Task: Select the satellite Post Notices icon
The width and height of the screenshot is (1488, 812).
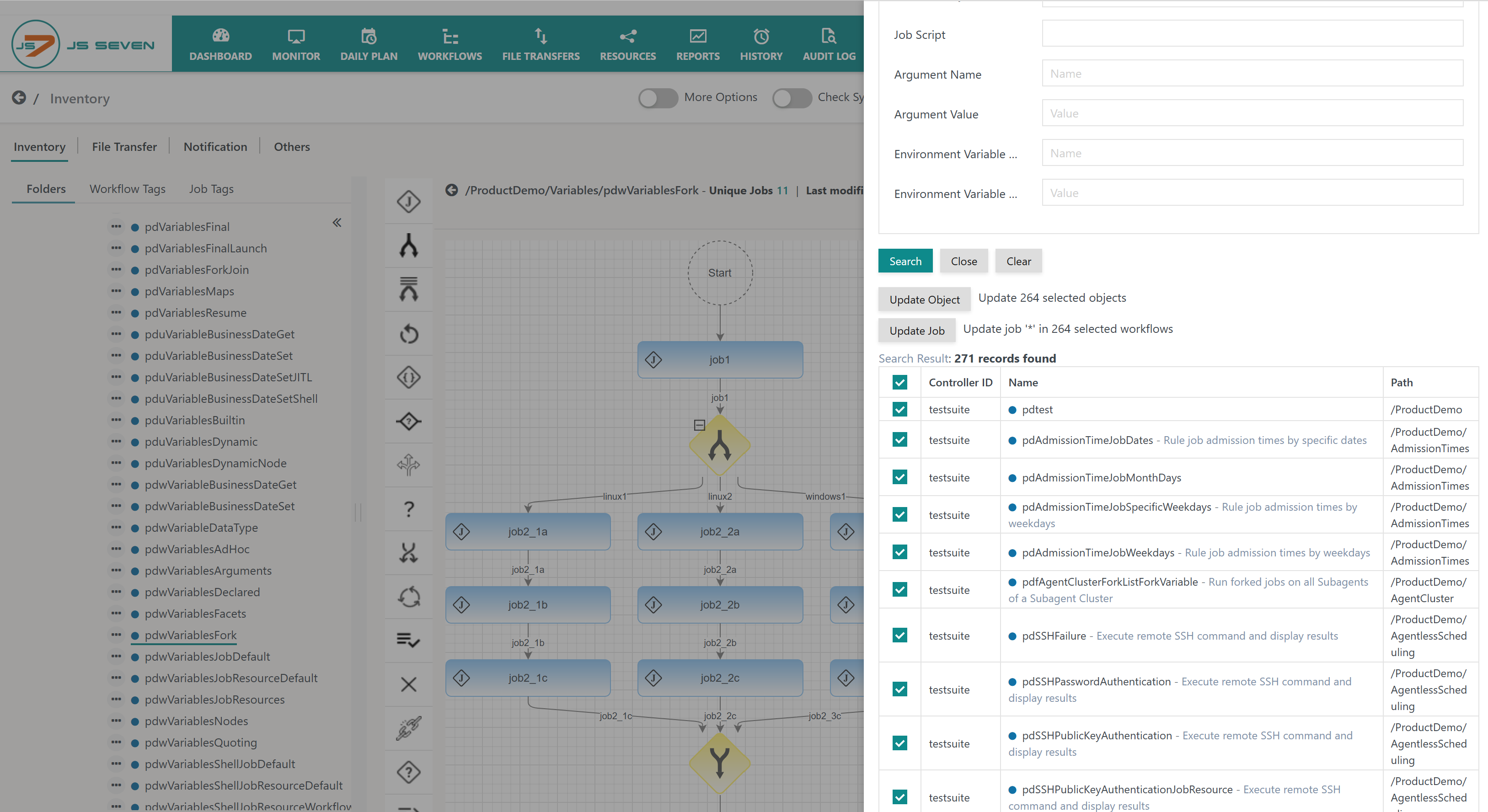Action: pos(408,728)
